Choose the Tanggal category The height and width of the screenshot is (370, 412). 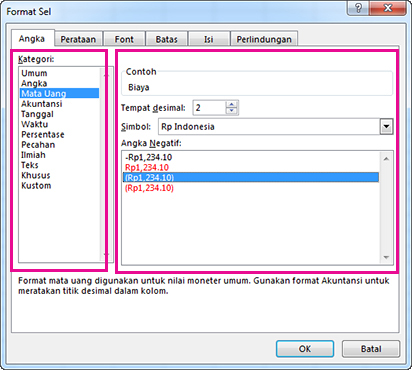[x=59, y=114]
